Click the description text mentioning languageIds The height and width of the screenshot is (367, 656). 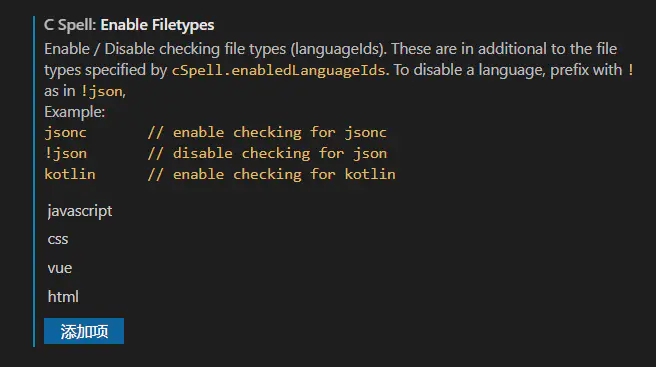click(330, 49)
